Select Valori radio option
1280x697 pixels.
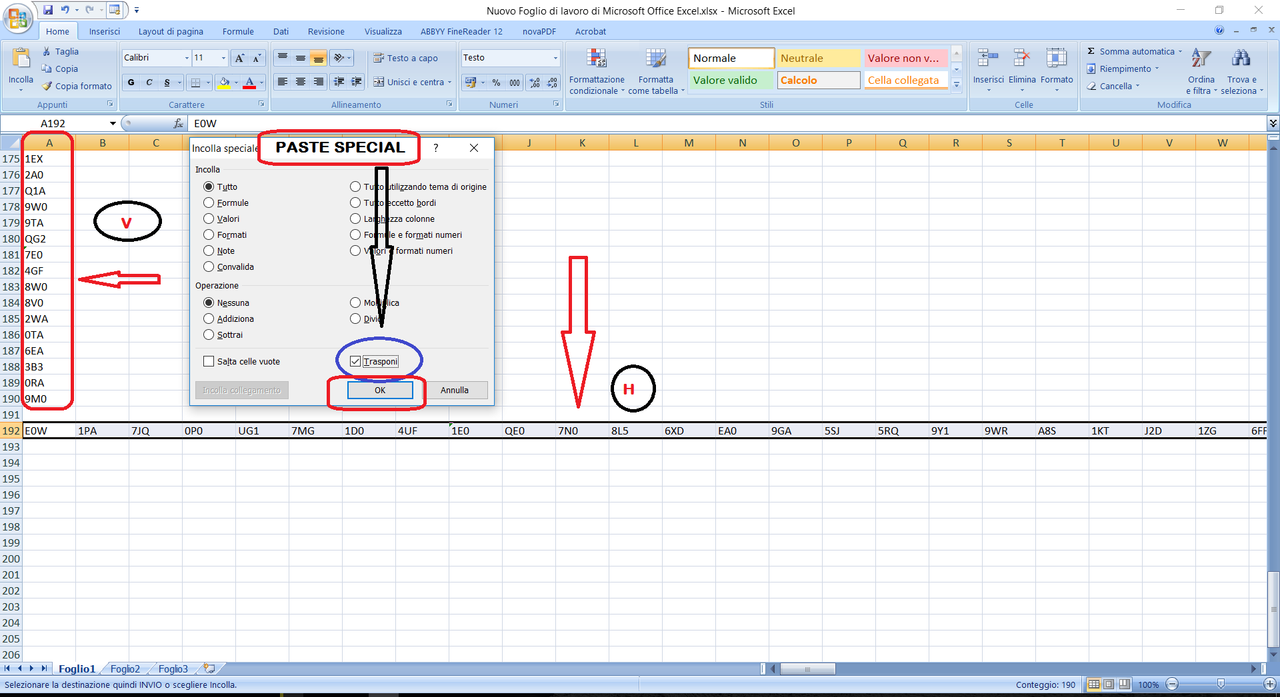[209, 219]
